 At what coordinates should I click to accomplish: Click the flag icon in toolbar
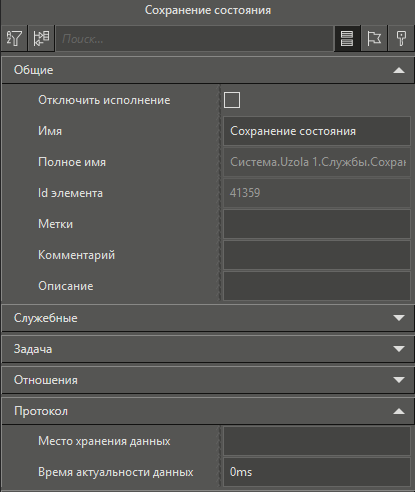click(374, 39)
